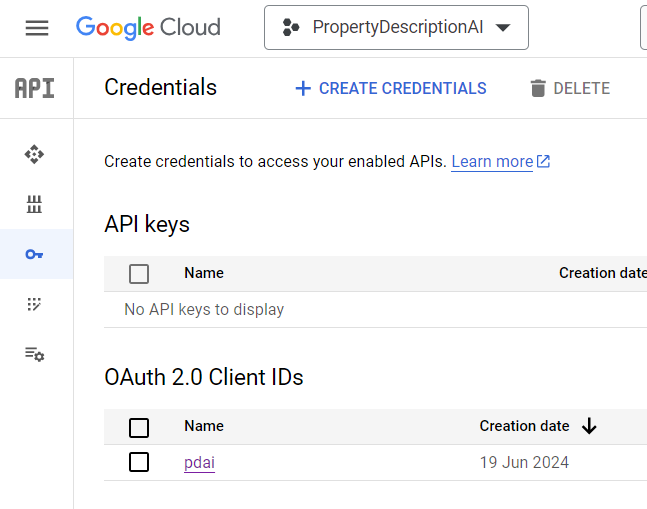The image size is (647, 509).
Task: Open the hamburger navigation menu
Action: click(x=37, y=28)
